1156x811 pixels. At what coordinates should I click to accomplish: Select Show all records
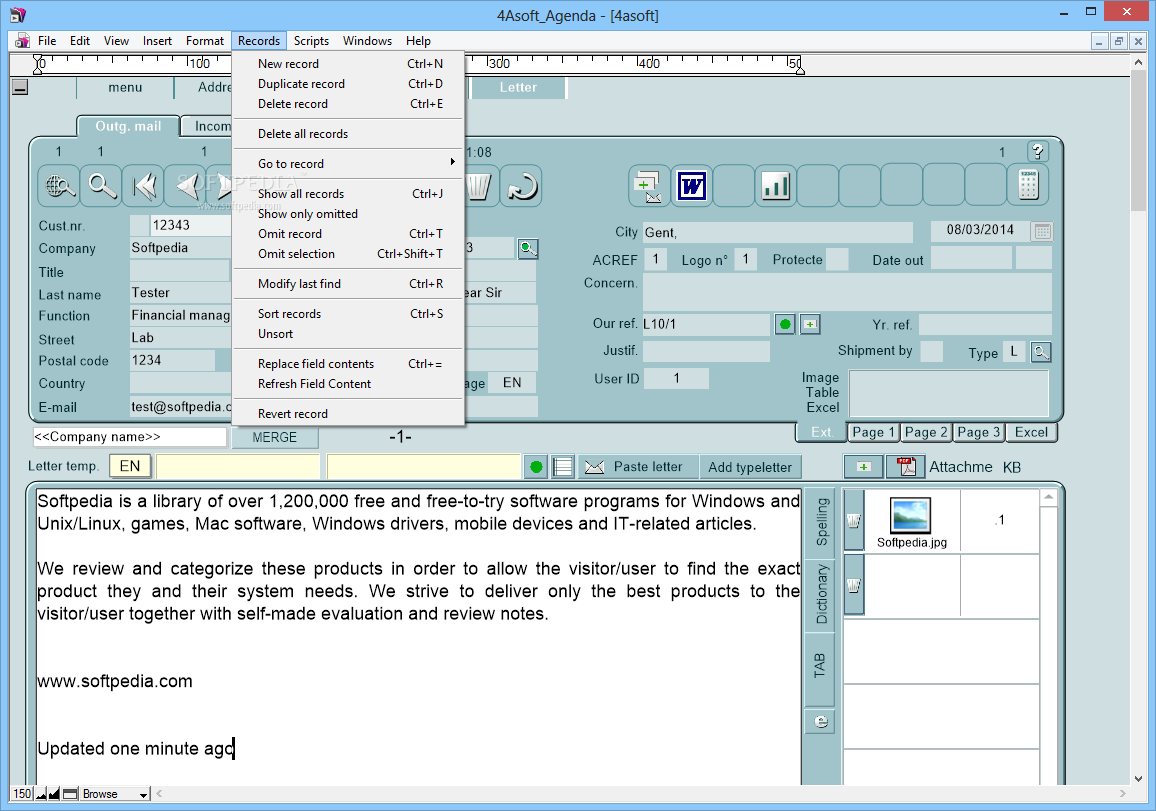pyautogui.click(x=348, y=194)
